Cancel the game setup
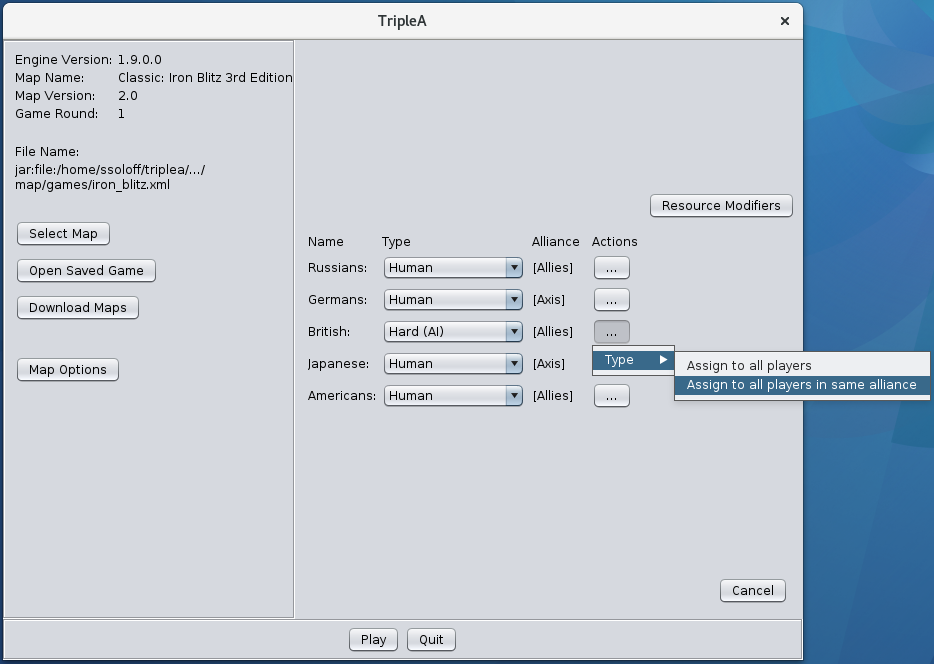This screenshot has height=664, width=934. pos(753,590)
